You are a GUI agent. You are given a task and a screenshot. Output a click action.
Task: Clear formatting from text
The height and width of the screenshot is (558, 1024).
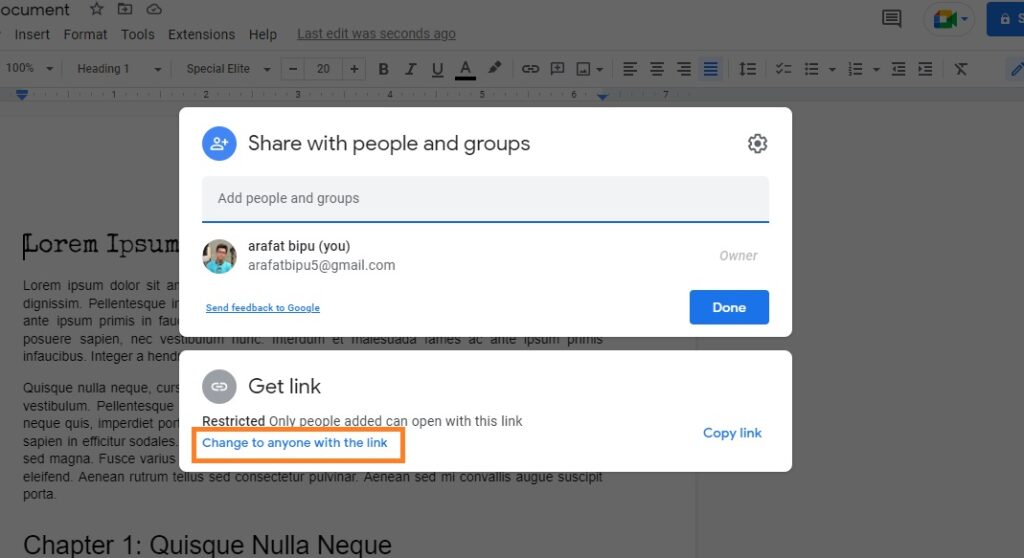pyautogui.click(x=961, y=69)
